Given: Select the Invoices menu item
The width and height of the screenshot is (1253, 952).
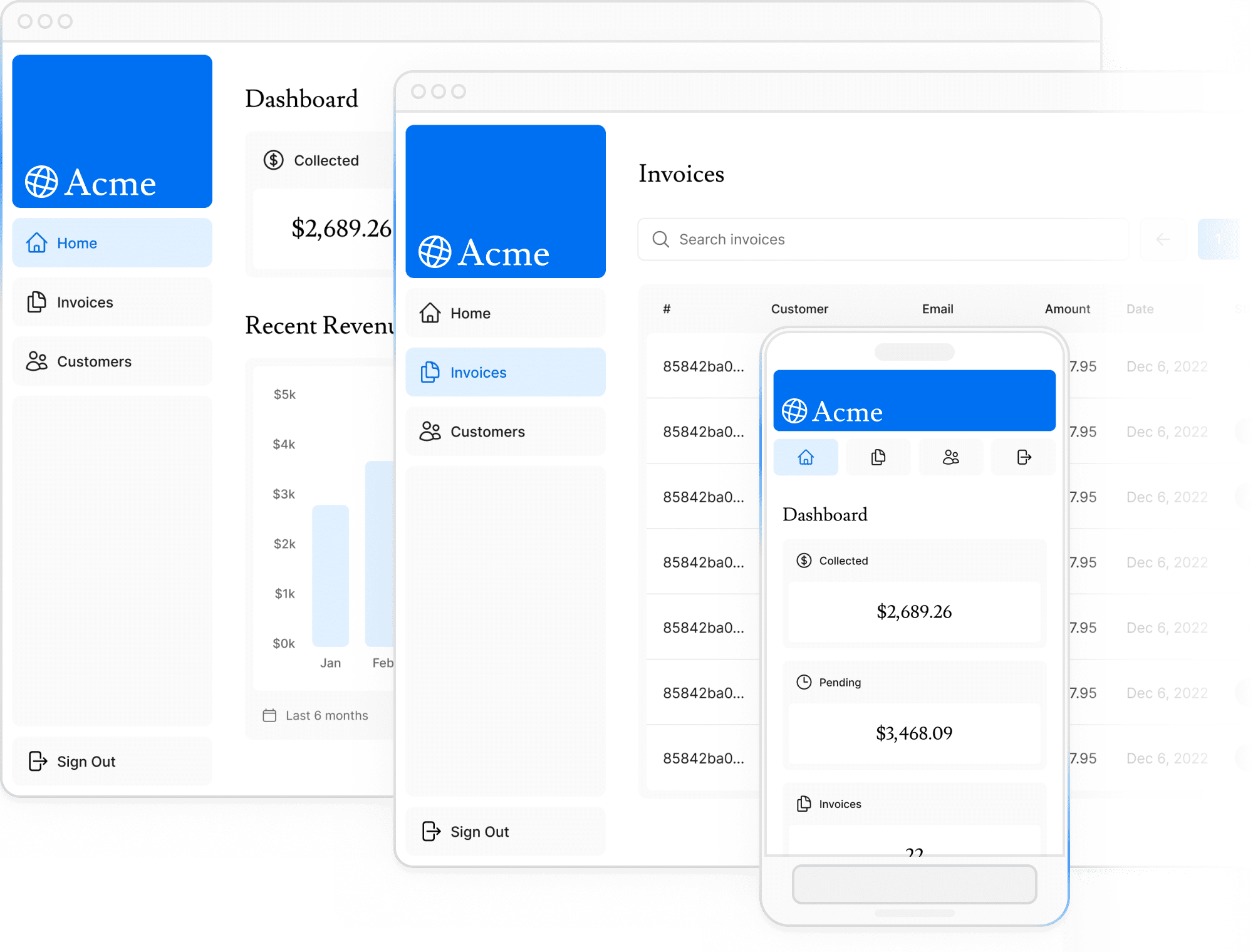Looking at the screenshot, I should click(86, 302).
